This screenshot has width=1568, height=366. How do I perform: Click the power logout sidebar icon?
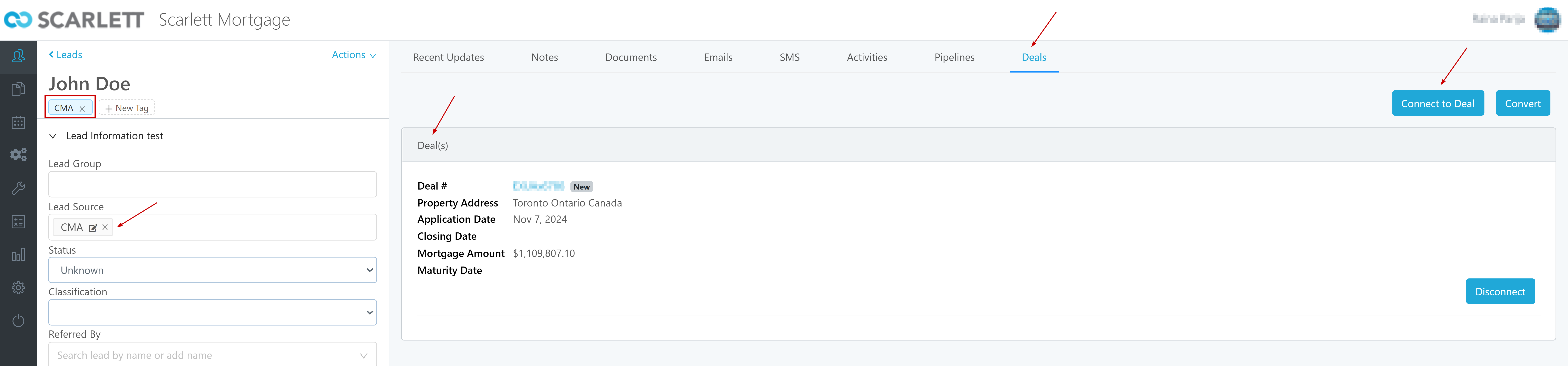(x=18, y=320)
